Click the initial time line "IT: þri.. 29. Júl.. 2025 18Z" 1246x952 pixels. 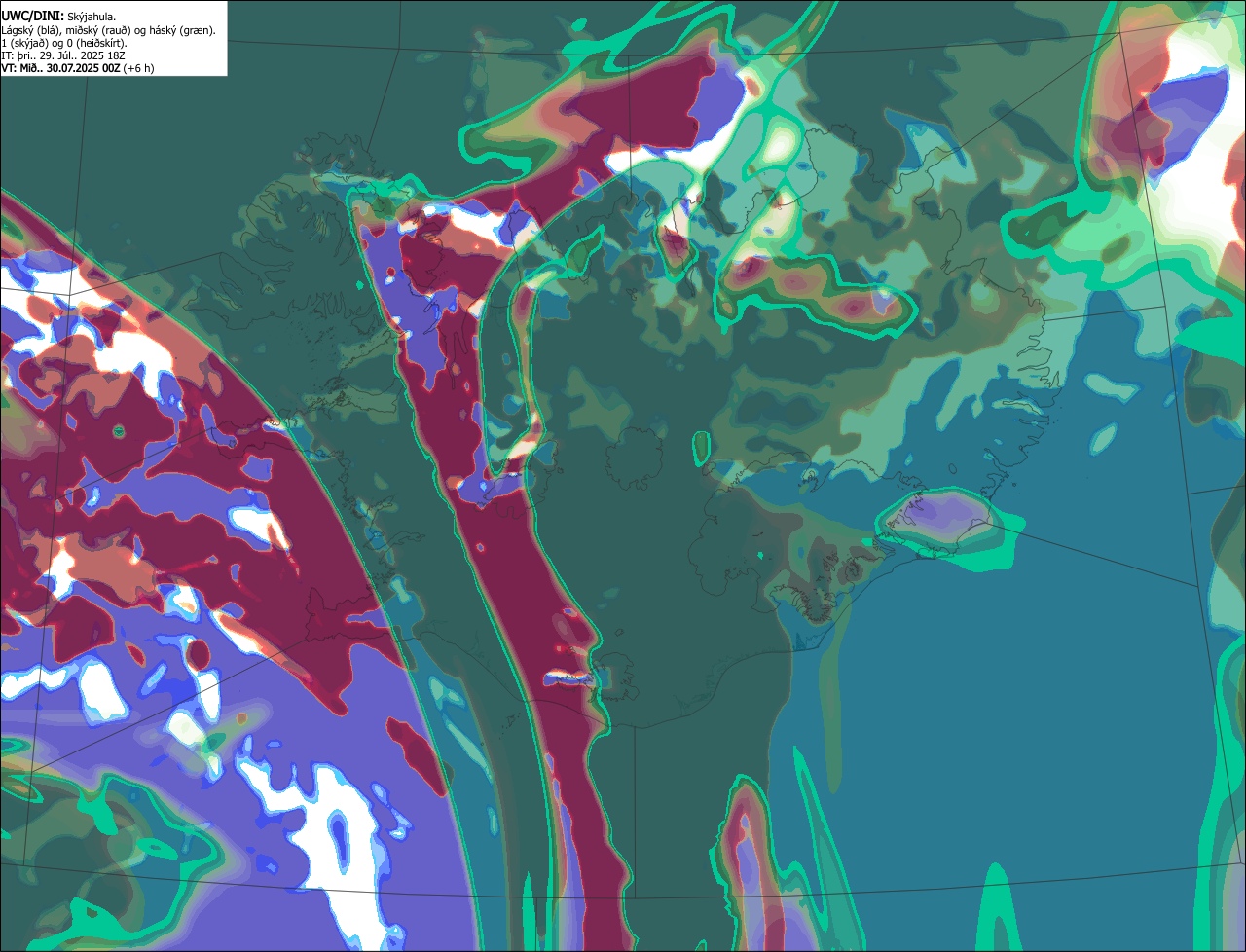point(63,55)
